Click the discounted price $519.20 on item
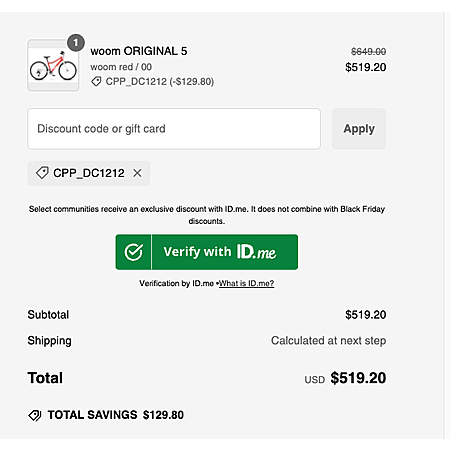This screenshot has height=450, width=450. click(x=366, y=67)
